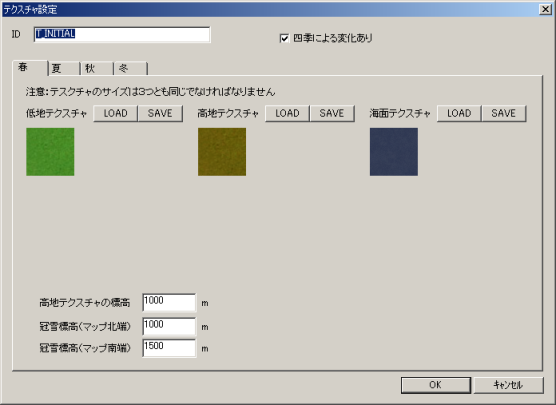Click the キャンセル button
The width and height of the screenshot is (556, 405).
pos(508,385)
